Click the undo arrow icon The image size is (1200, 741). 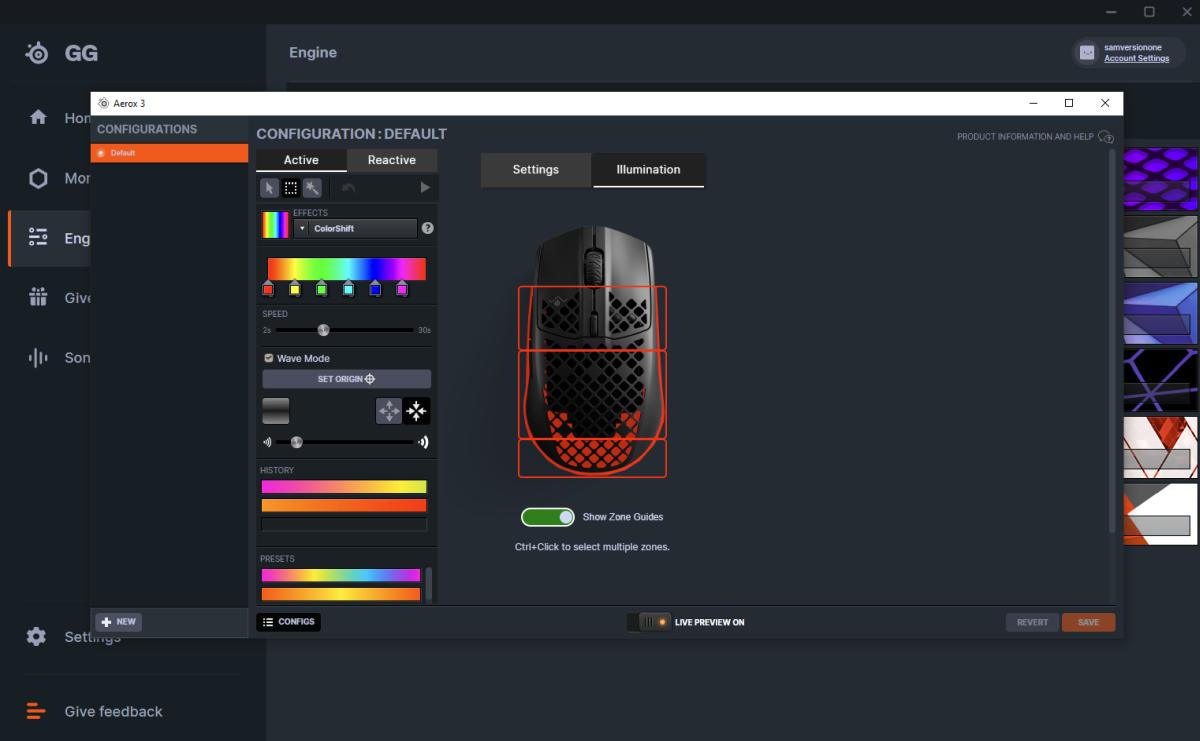348,188
